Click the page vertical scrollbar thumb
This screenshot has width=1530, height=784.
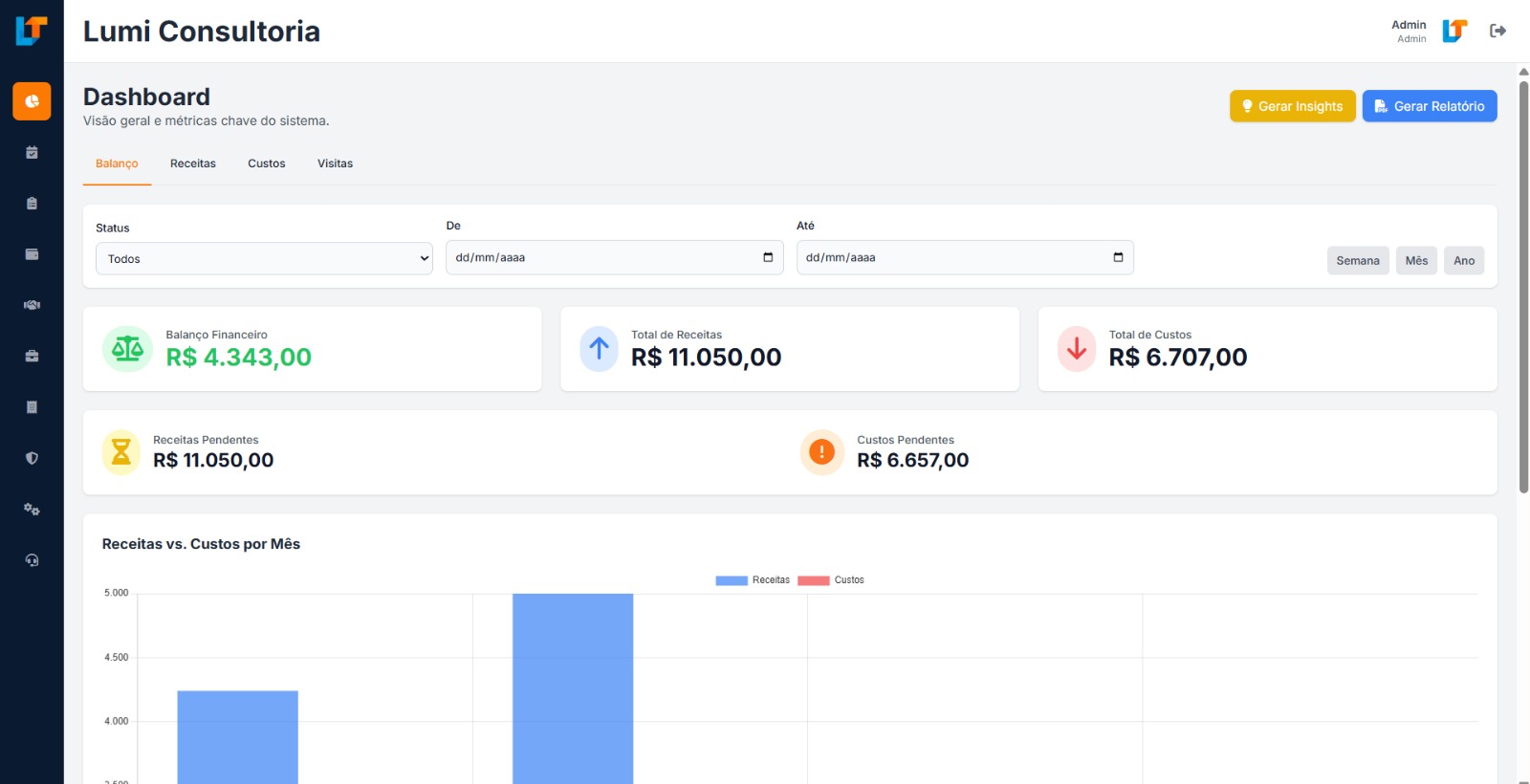(x=1523, y=287)
